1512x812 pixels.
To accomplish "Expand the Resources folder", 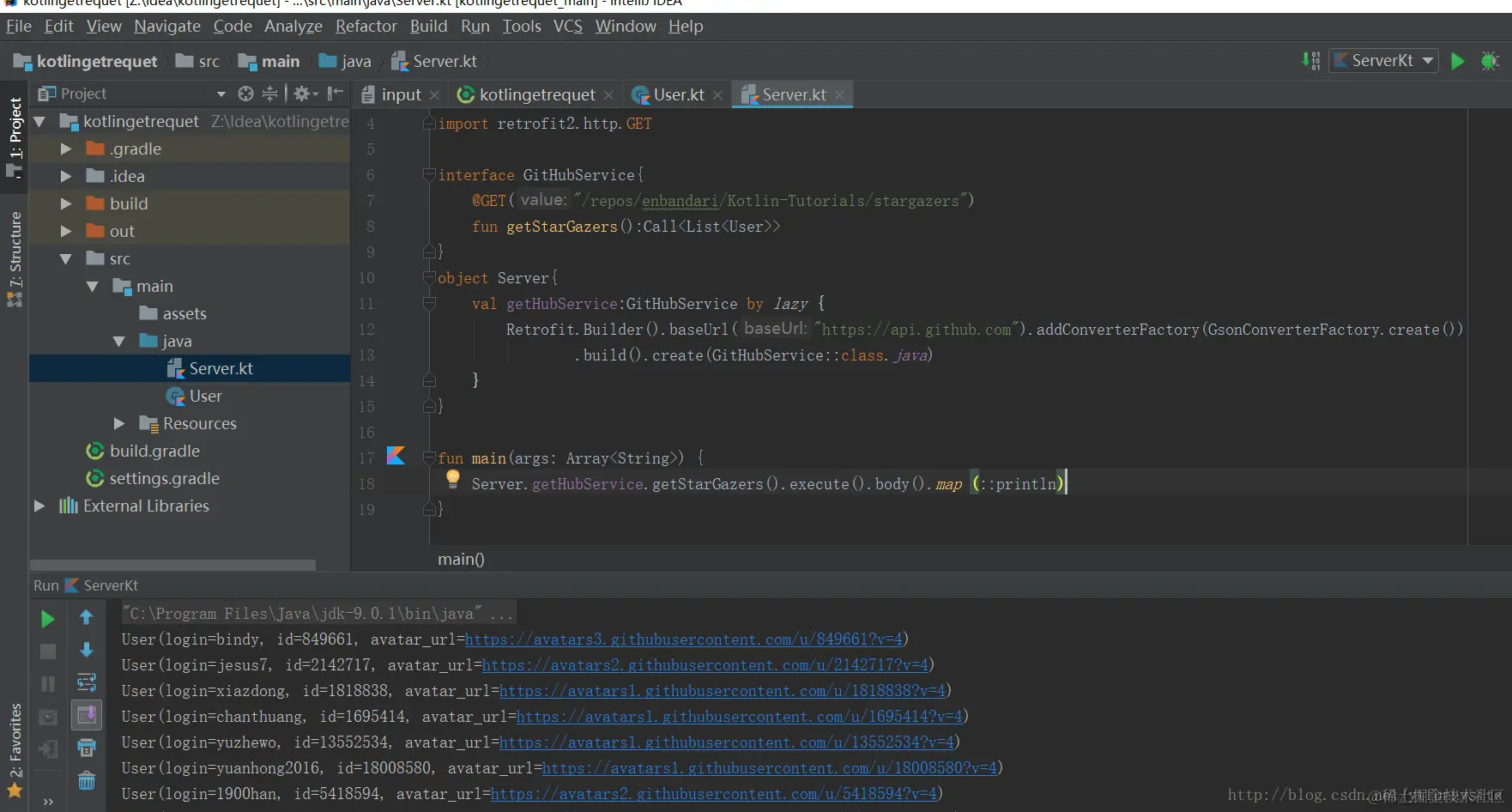I will [119, 424].
